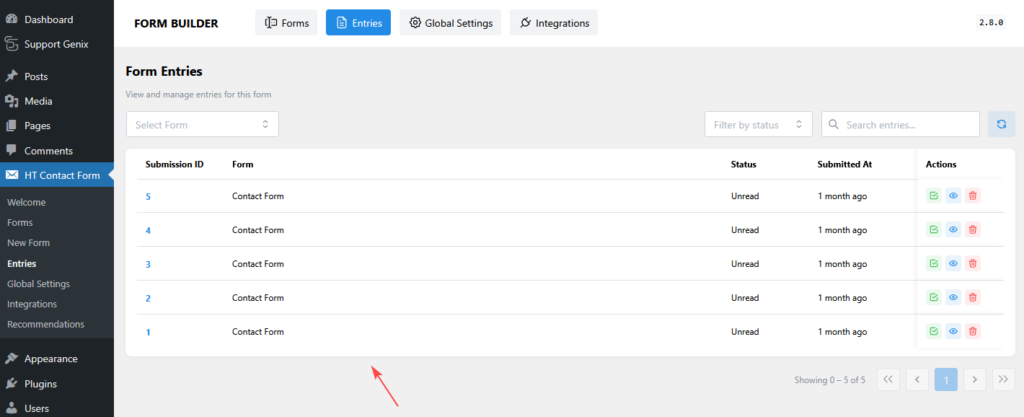Preview submission 1 using eye icon
The image size is (1024, 417).
[x=953, y=331]
